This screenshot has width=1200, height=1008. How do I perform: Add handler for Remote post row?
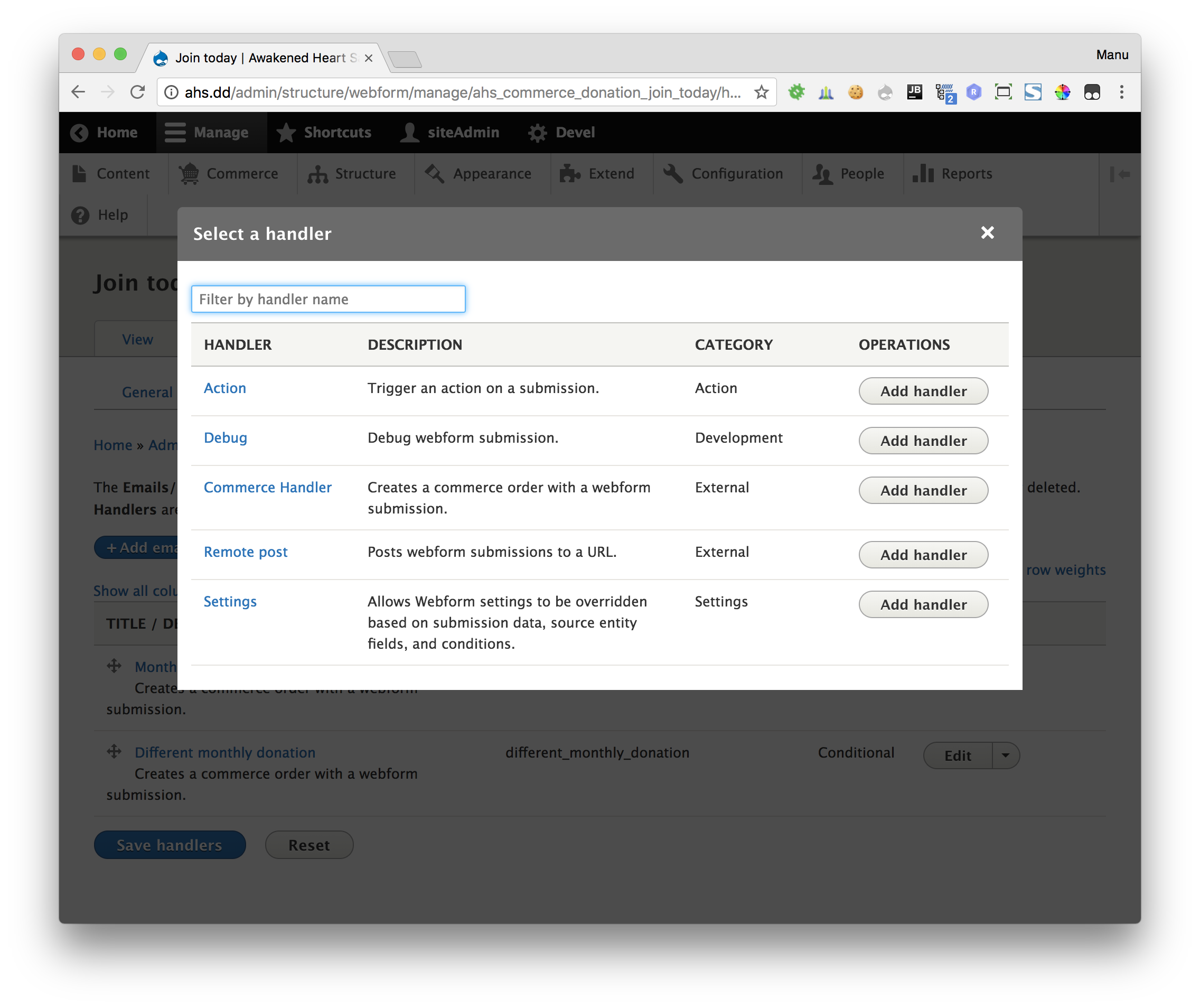pos(923,555)
